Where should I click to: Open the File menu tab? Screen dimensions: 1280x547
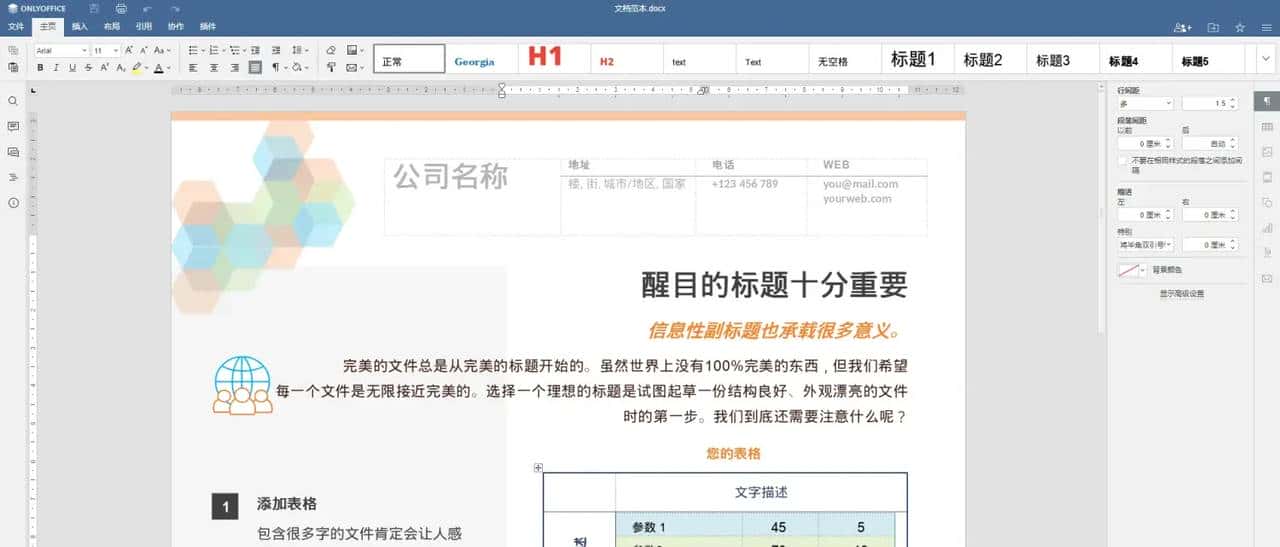coord(16,26)
